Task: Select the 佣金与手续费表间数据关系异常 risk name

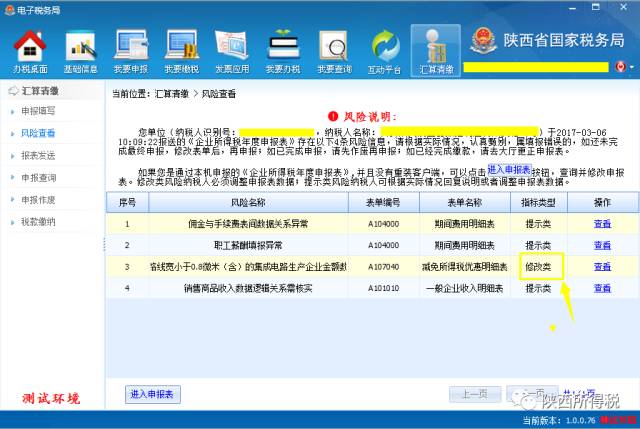Action: 248,224
